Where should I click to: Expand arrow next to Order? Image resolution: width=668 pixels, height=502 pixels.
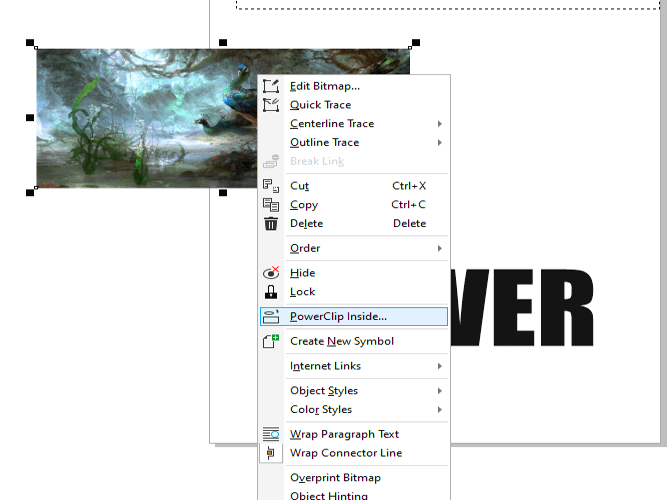[x=440, y=248]
